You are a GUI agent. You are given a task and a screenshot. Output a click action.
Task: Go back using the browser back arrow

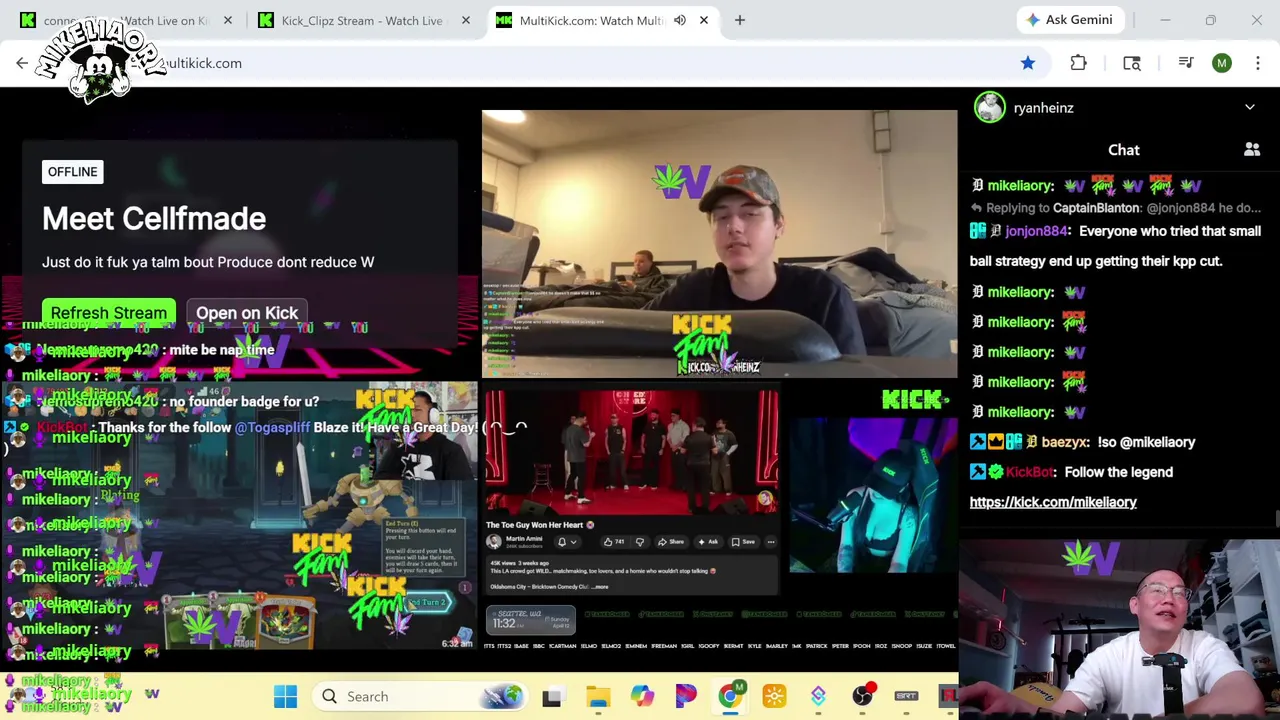(22, 63)
